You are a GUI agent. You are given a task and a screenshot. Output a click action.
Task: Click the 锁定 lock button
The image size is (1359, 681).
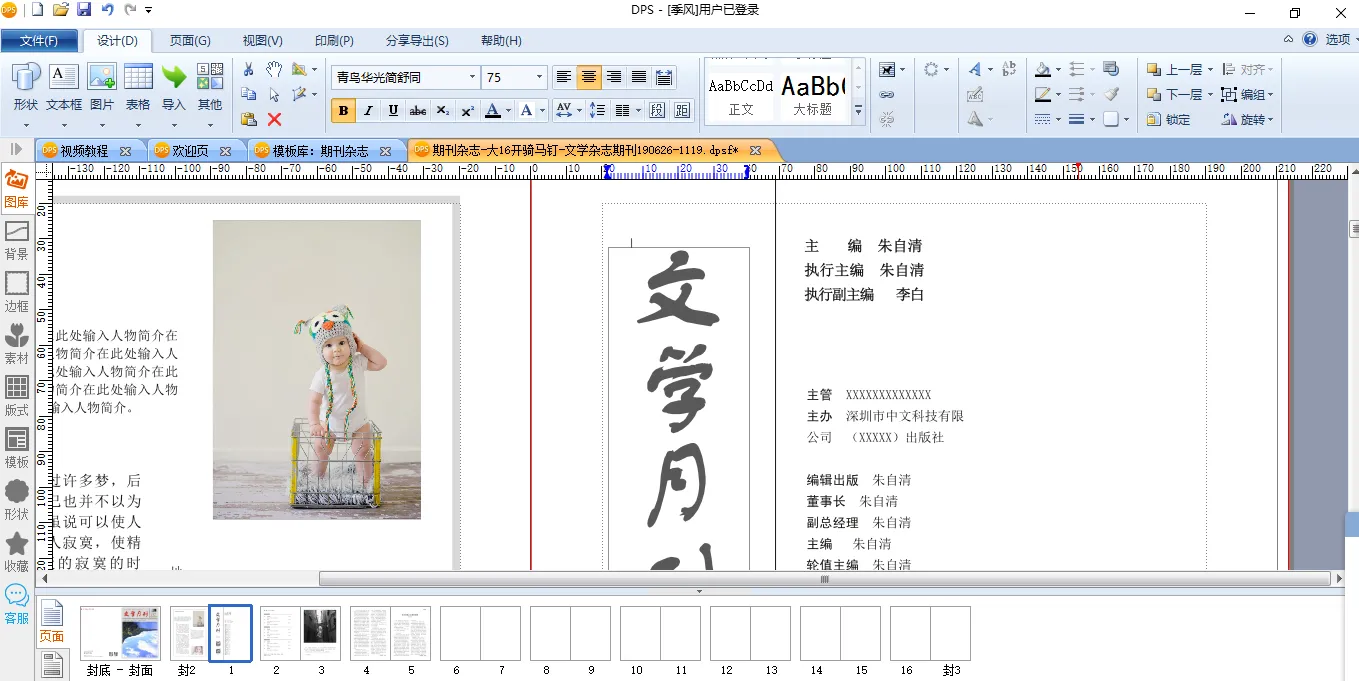tap(1169, 119)
